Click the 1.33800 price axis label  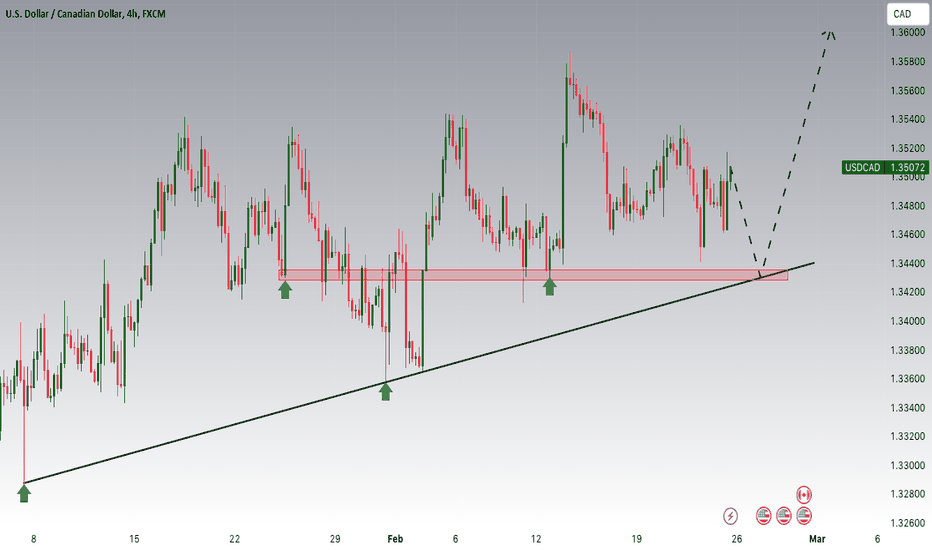click(908, 350)
